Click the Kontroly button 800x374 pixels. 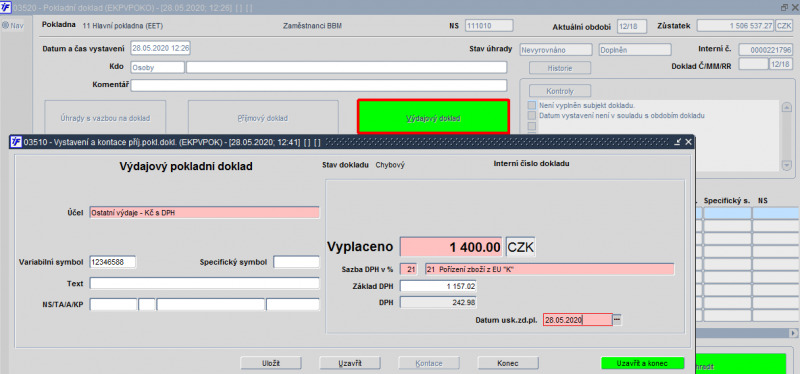tap(560, 91)
